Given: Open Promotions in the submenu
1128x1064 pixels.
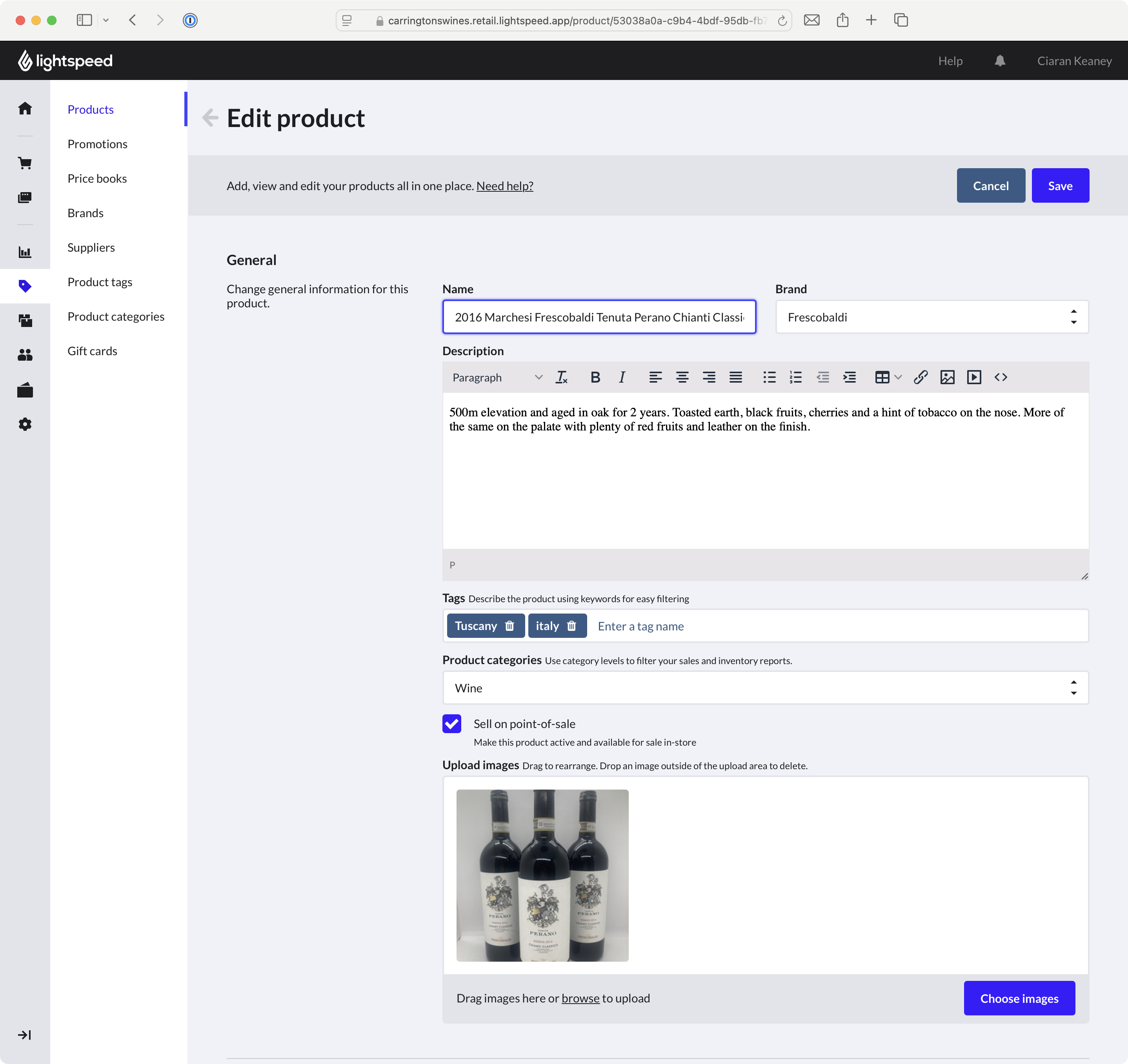Looking at the screenshot, I should [x=98, y=144].
